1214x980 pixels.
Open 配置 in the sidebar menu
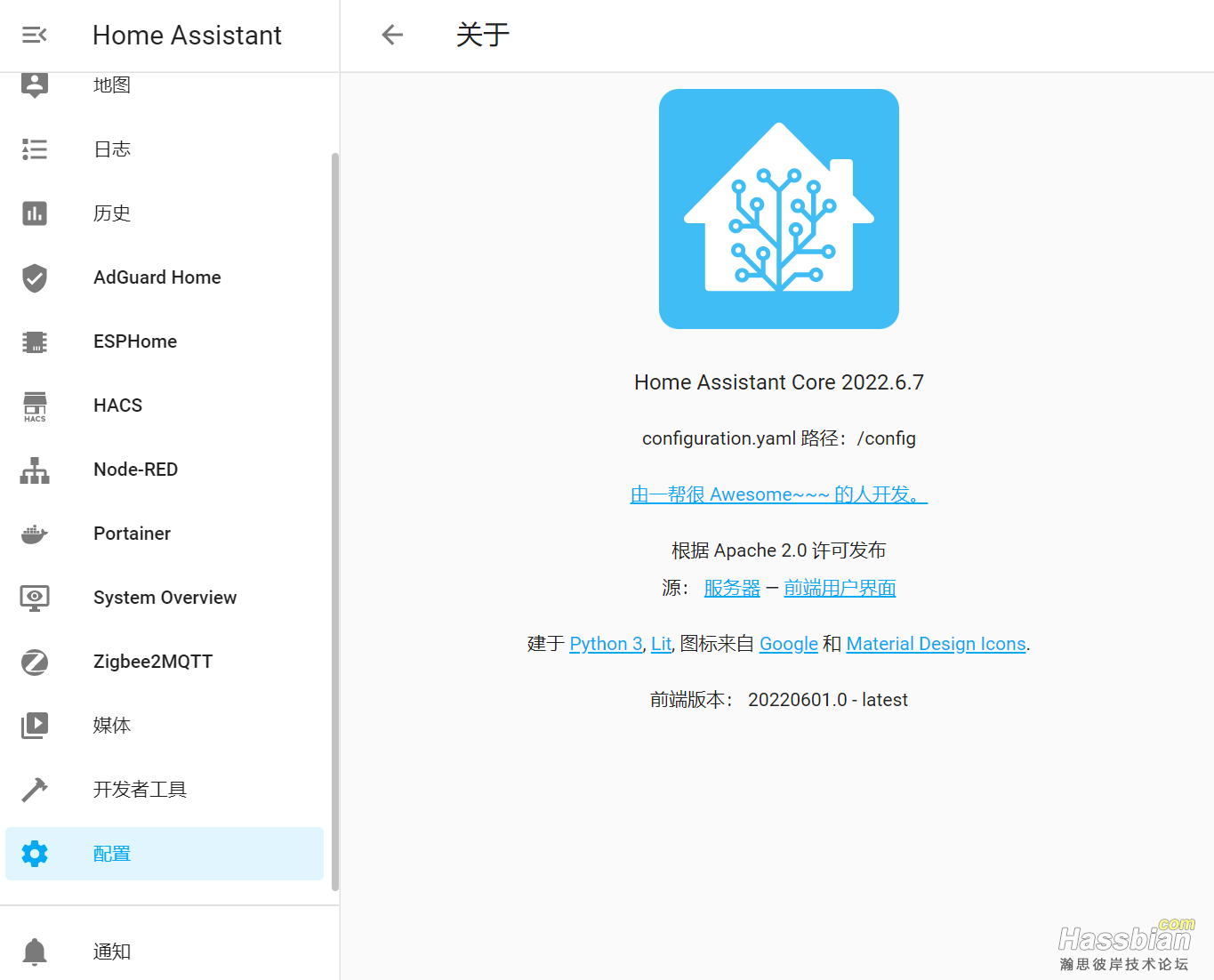point(111,853)
